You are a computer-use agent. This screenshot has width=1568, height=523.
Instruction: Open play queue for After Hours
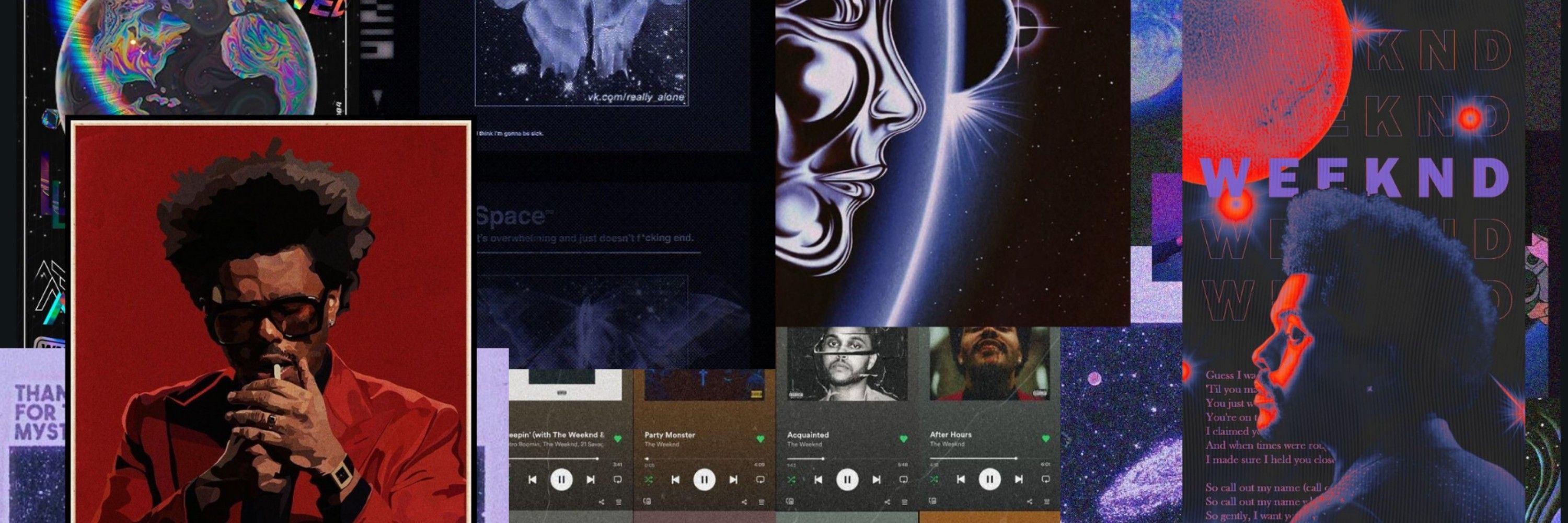tap(1047, 502)
